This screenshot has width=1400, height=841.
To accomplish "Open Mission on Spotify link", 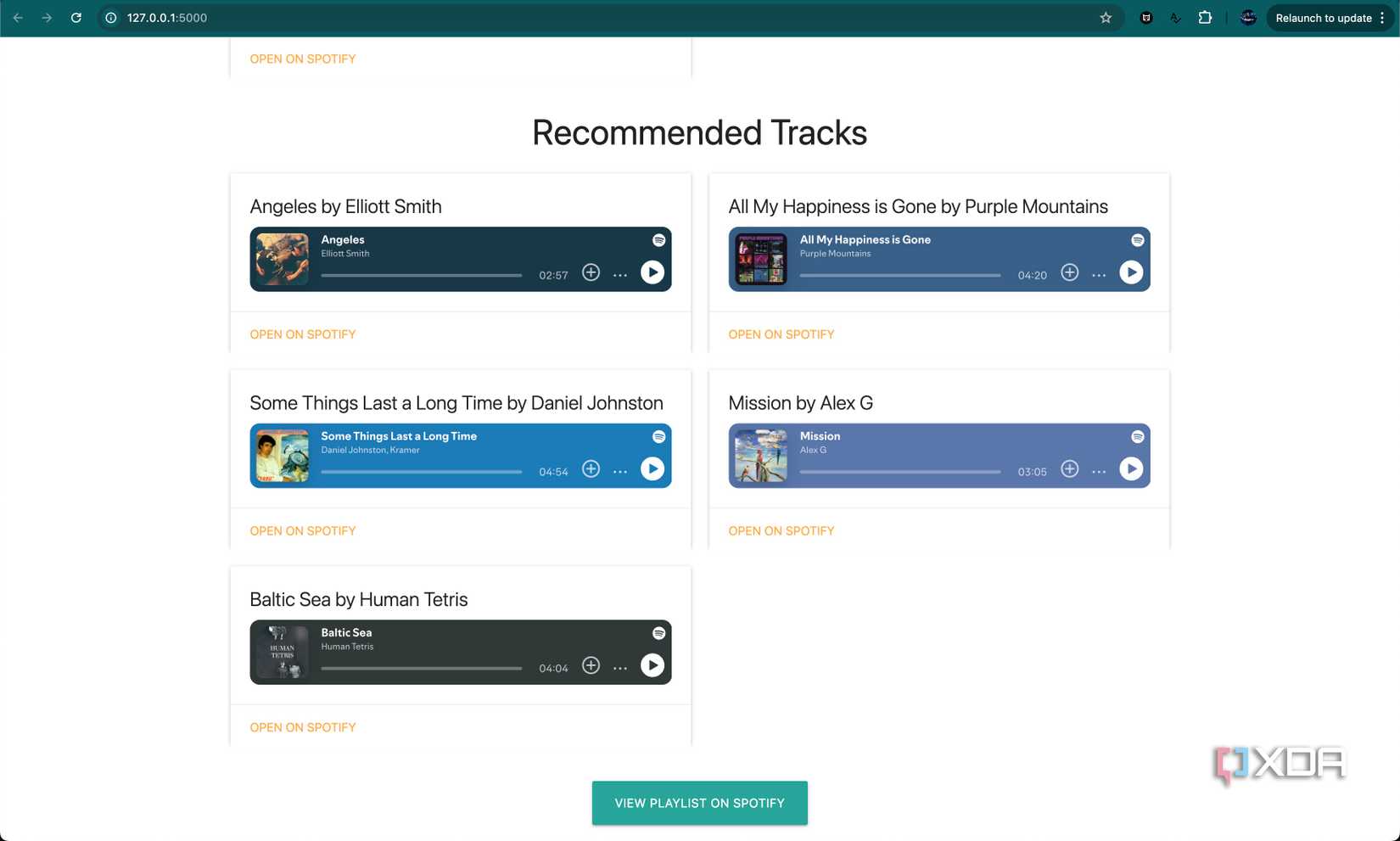I will (781, 531).
